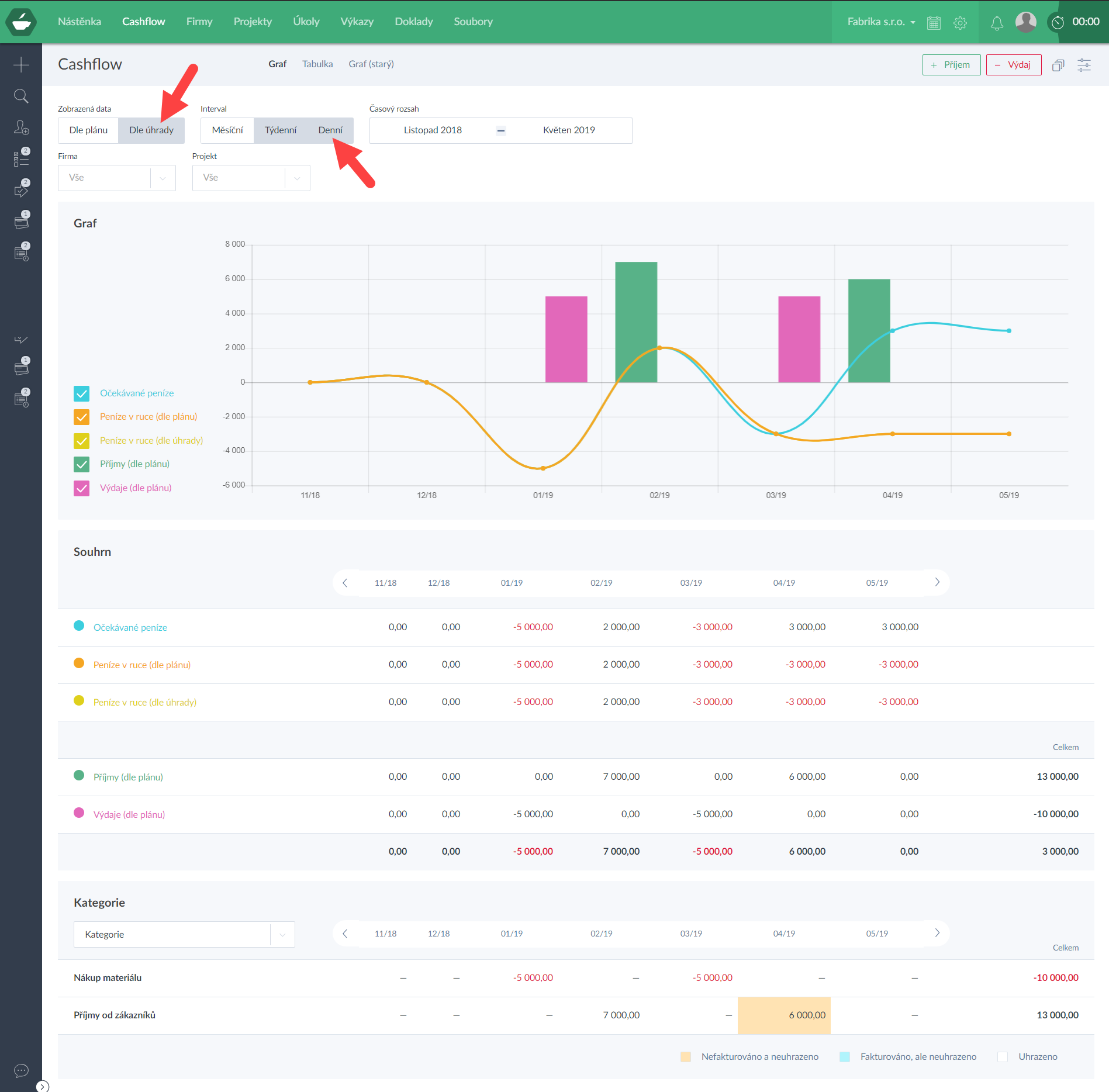Screen dimensions: 1109x1092
Task: Open the notifications bell
Action: [x=997, y=23]
